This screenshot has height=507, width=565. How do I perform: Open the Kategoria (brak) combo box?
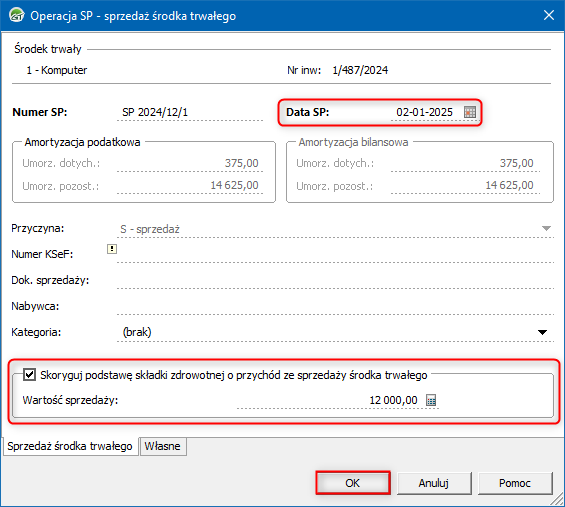tap(335, 332)
